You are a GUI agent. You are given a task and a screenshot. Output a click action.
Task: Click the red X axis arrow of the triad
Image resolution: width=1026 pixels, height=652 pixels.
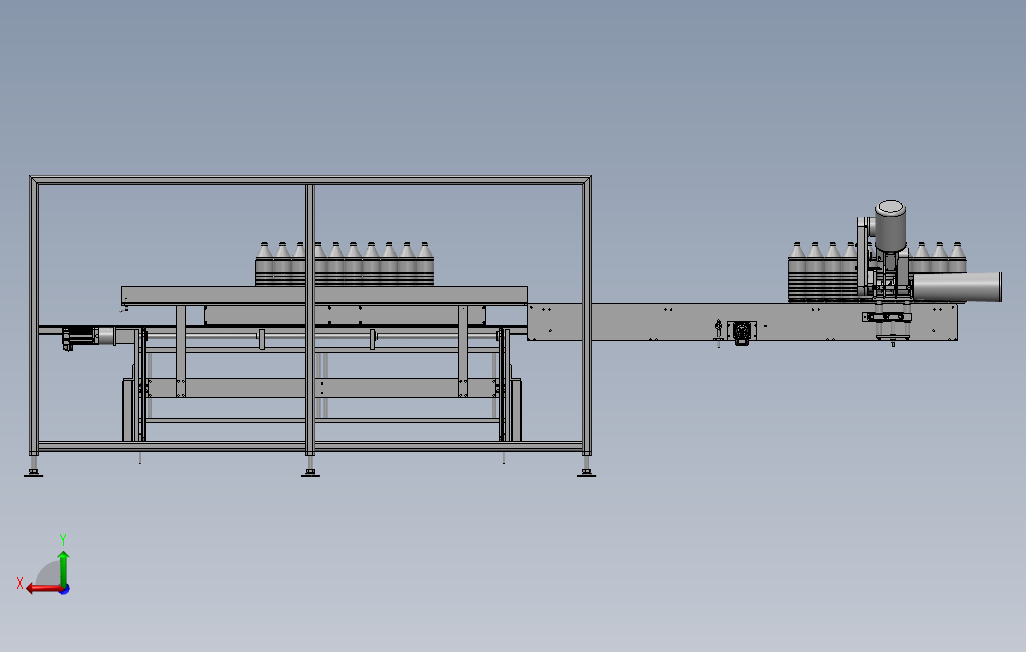point(43,589)
